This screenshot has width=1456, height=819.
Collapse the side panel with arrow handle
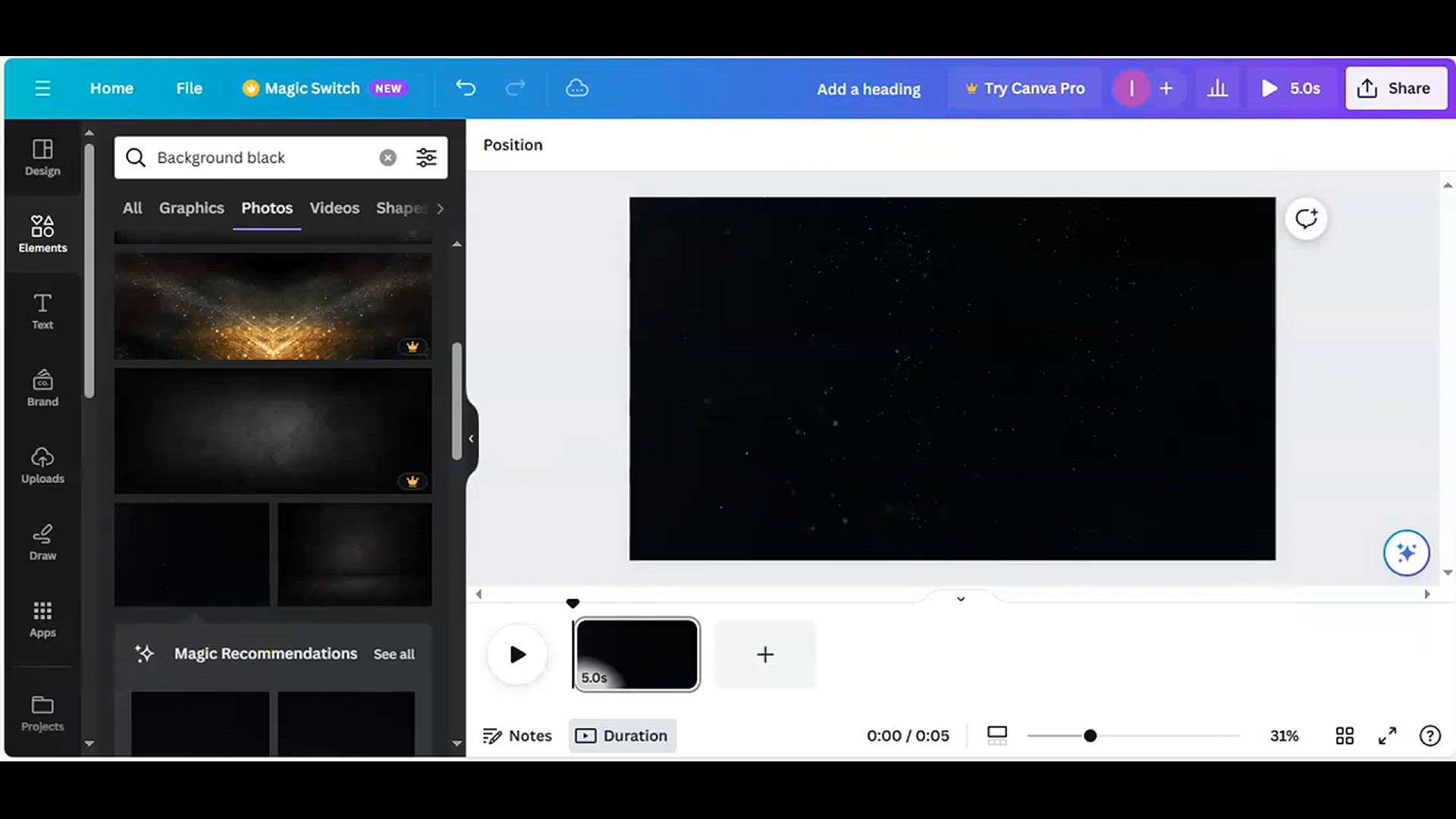click(x=471, y=438)
